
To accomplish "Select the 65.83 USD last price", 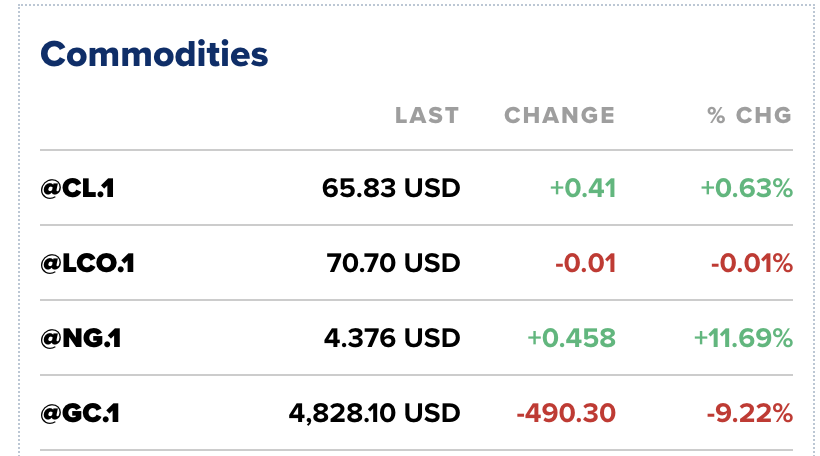I will click(391, 187).
